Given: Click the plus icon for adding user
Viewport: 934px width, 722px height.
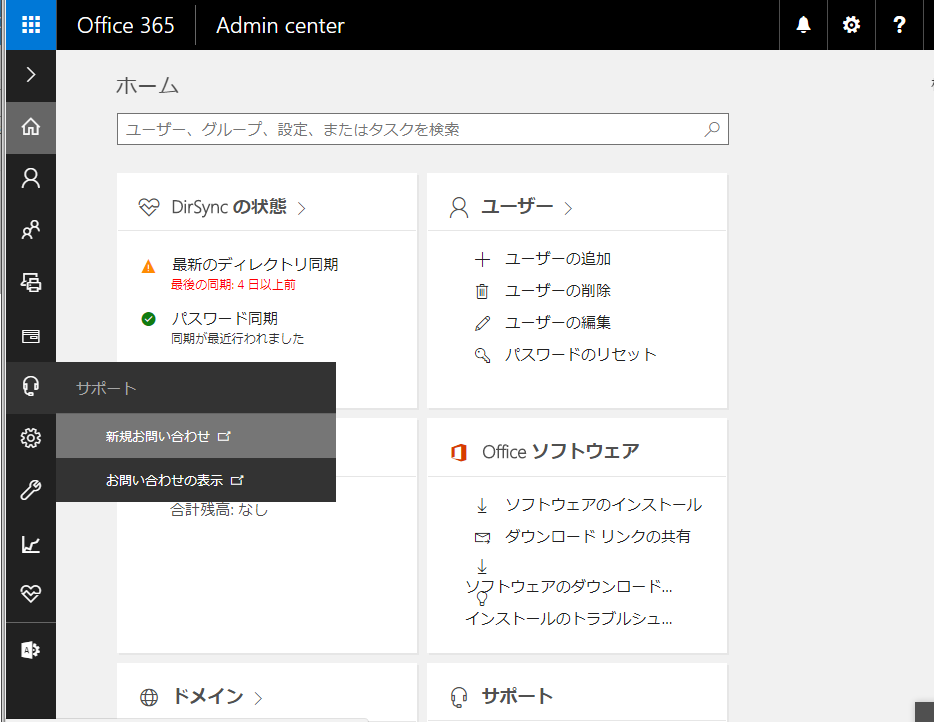Looking at the screenshot, I should (x=482, y=260).
